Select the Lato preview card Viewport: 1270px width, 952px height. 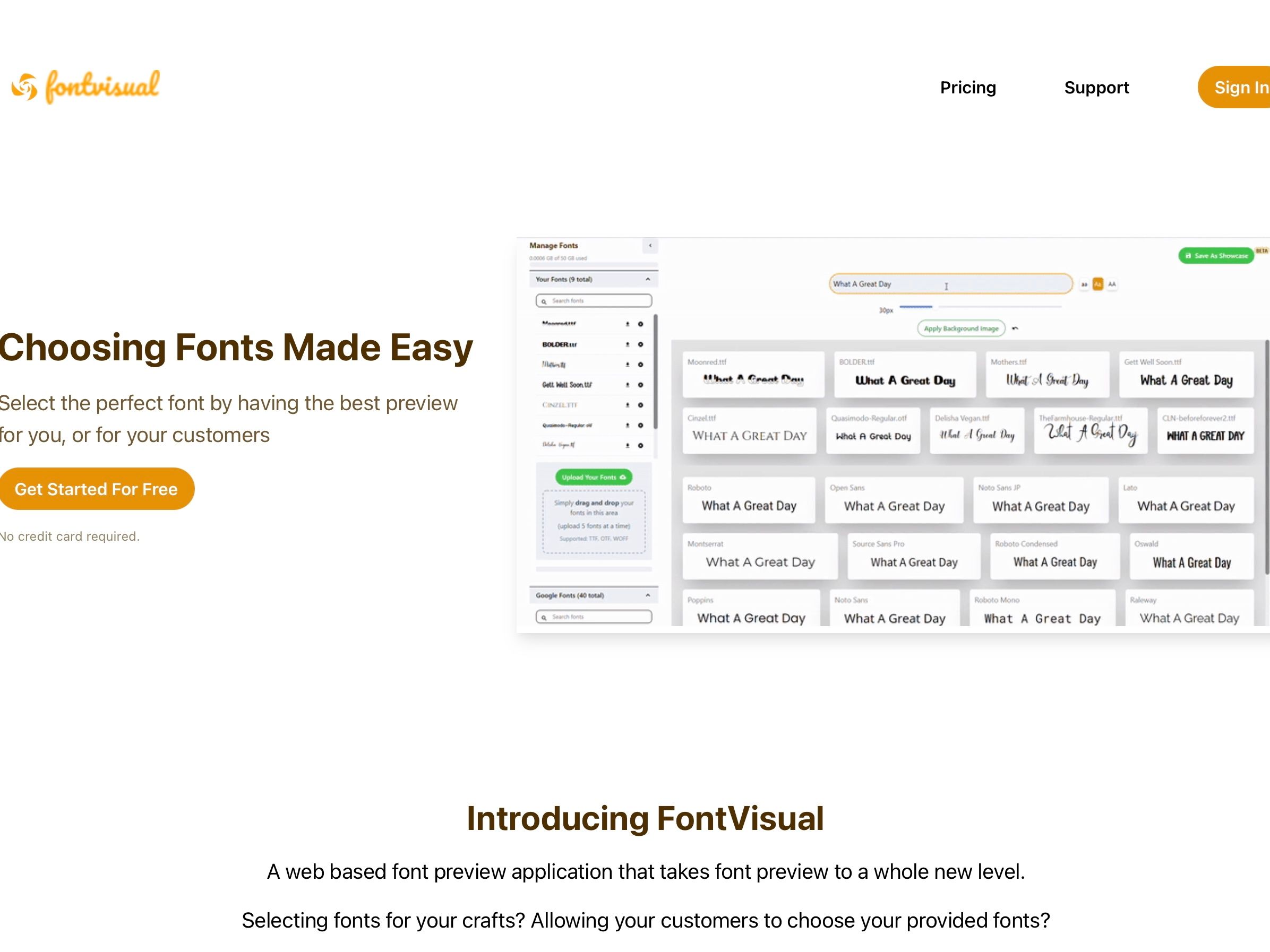tap(1186, 500)
